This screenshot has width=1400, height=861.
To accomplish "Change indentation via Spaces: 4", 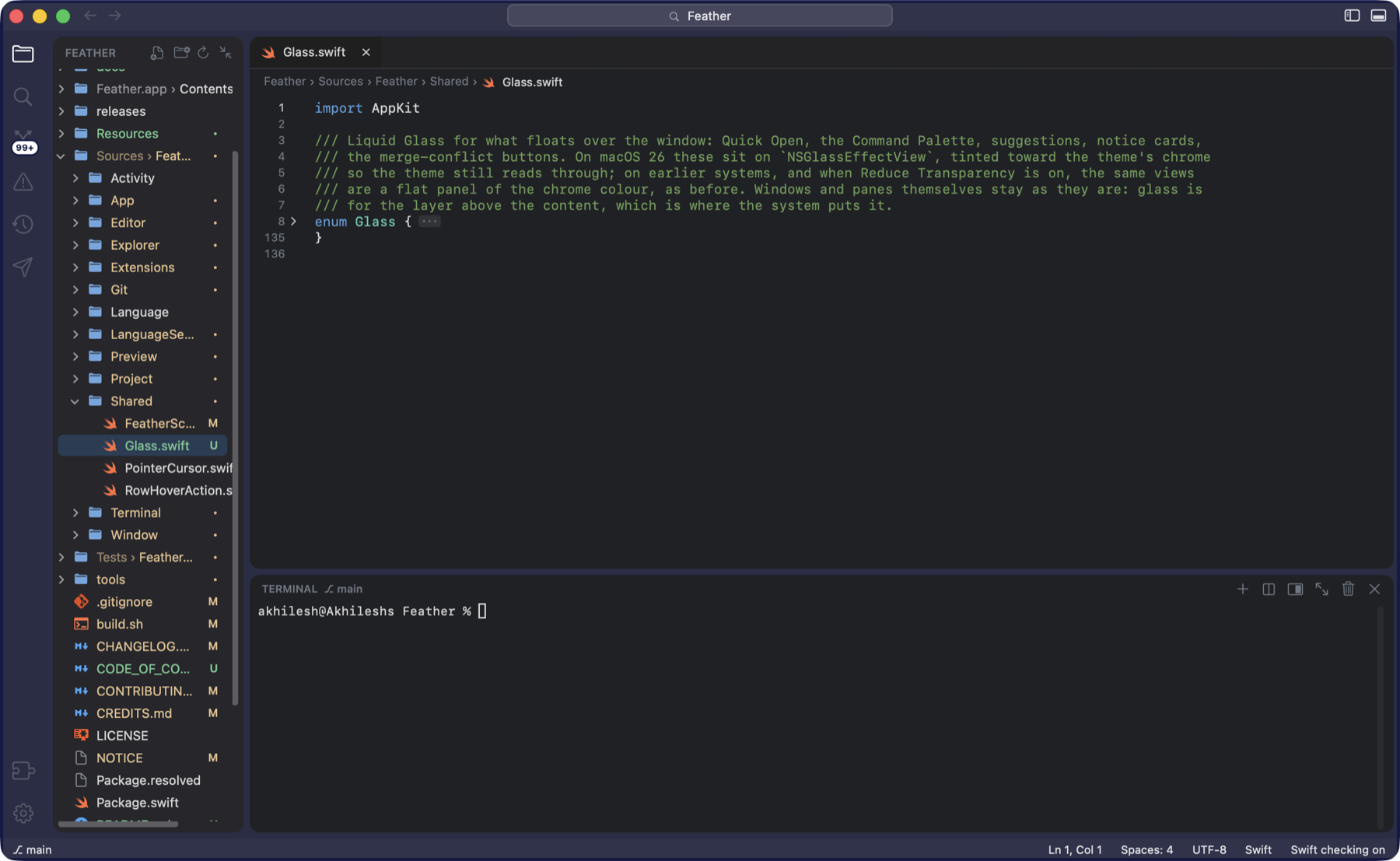I will click(x=1146, y=849).
